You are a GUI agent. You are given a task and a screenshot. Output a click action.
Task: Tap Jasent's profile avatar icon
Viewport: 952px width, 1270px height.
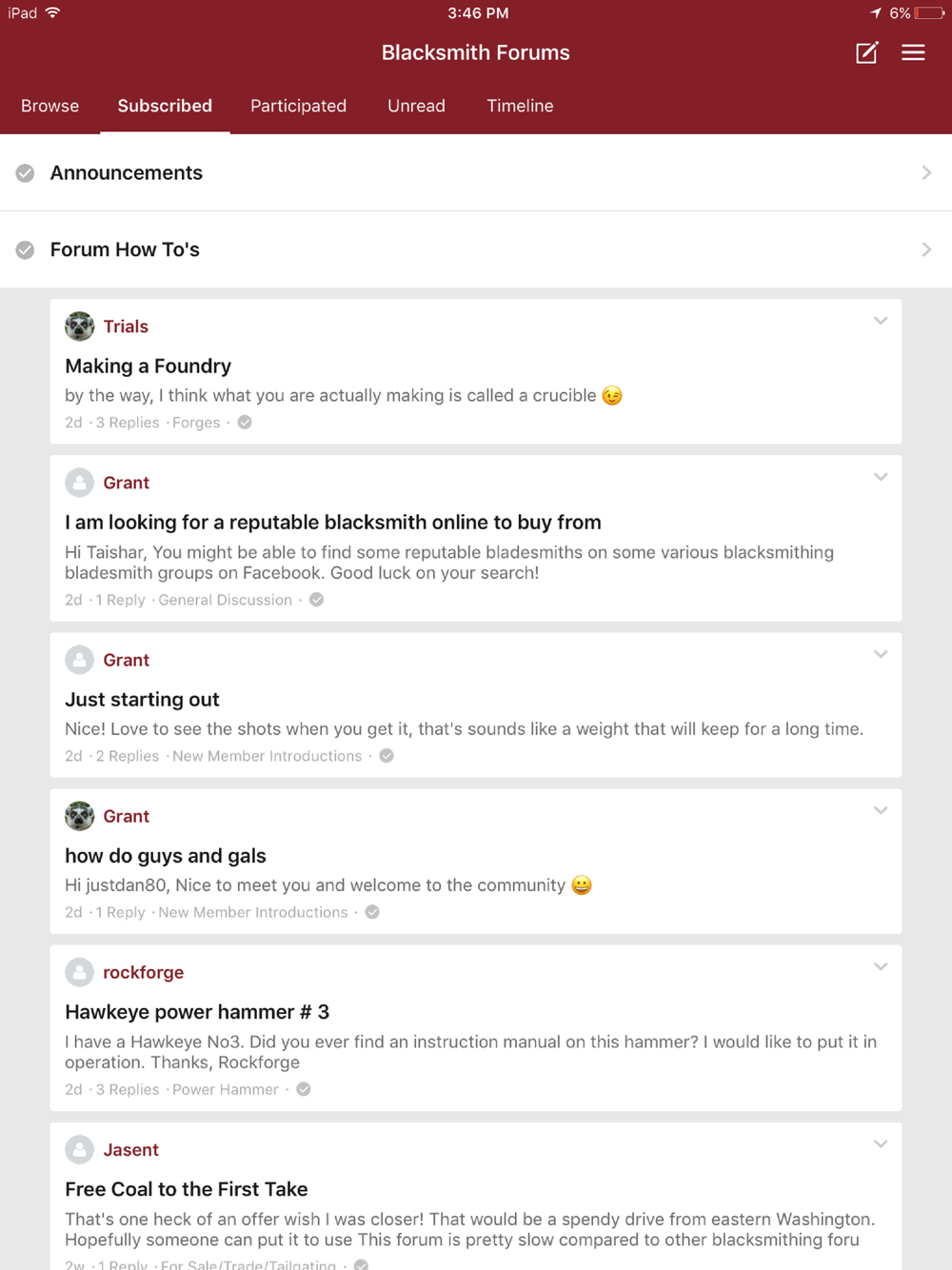[80, 1149]
